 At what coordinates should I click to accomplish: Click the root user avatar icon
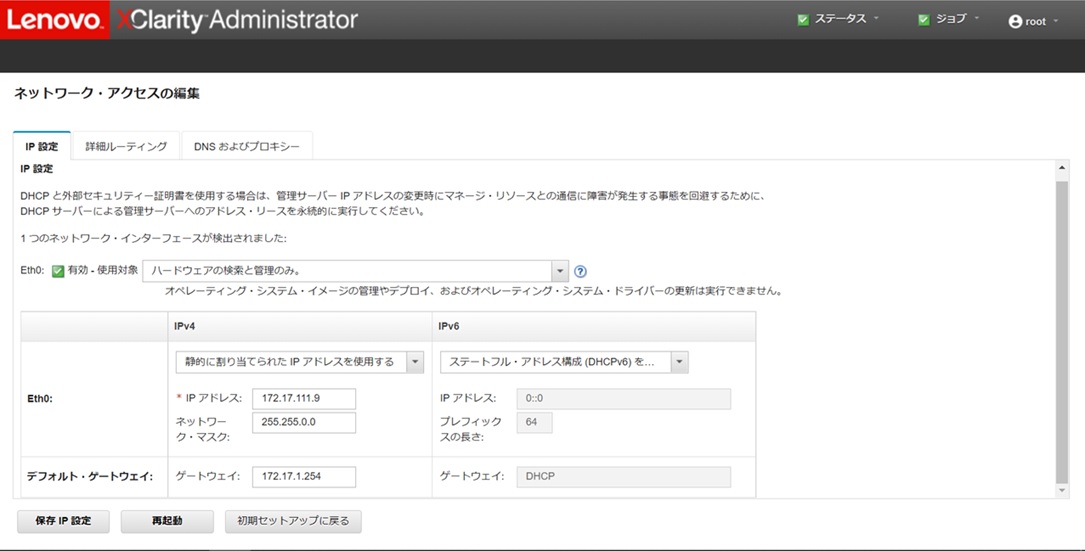(1015, 21)
